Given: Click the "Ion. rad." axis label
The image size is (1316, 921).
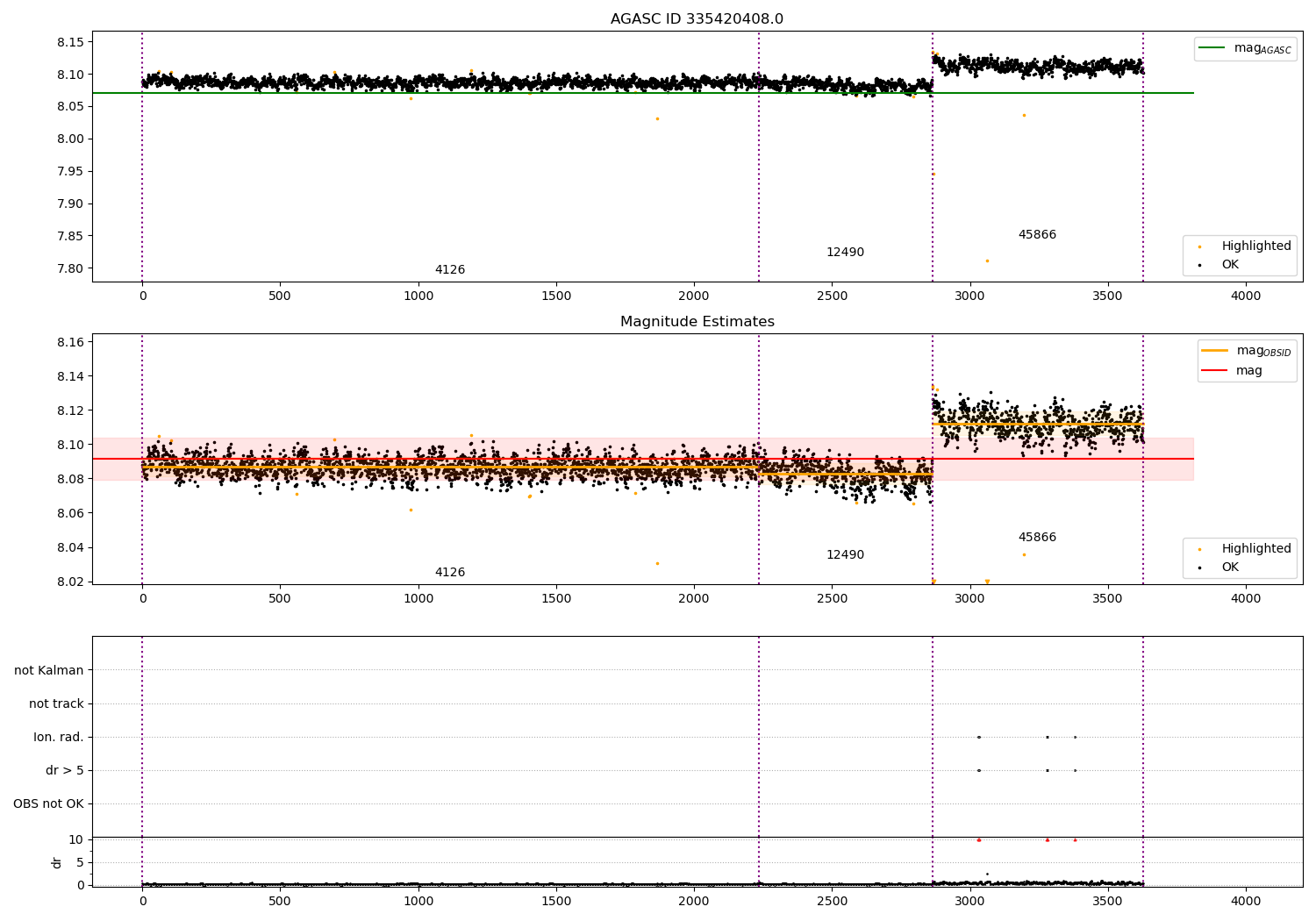Looking at the screenshot, I should pyautogui.click(x=59, y=738).
